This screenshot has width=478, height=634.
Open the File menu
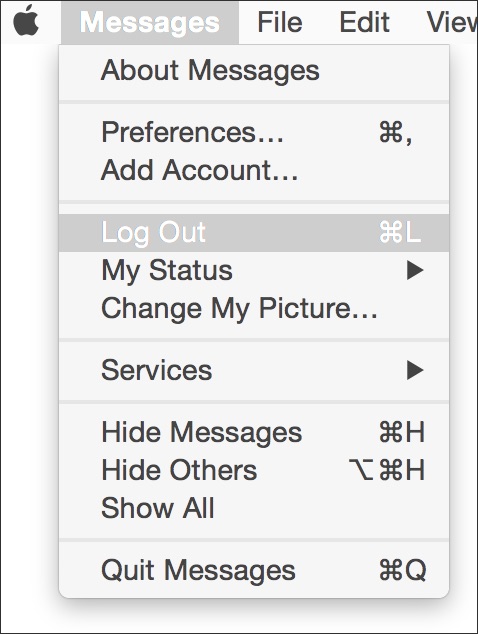coord(280,22)
